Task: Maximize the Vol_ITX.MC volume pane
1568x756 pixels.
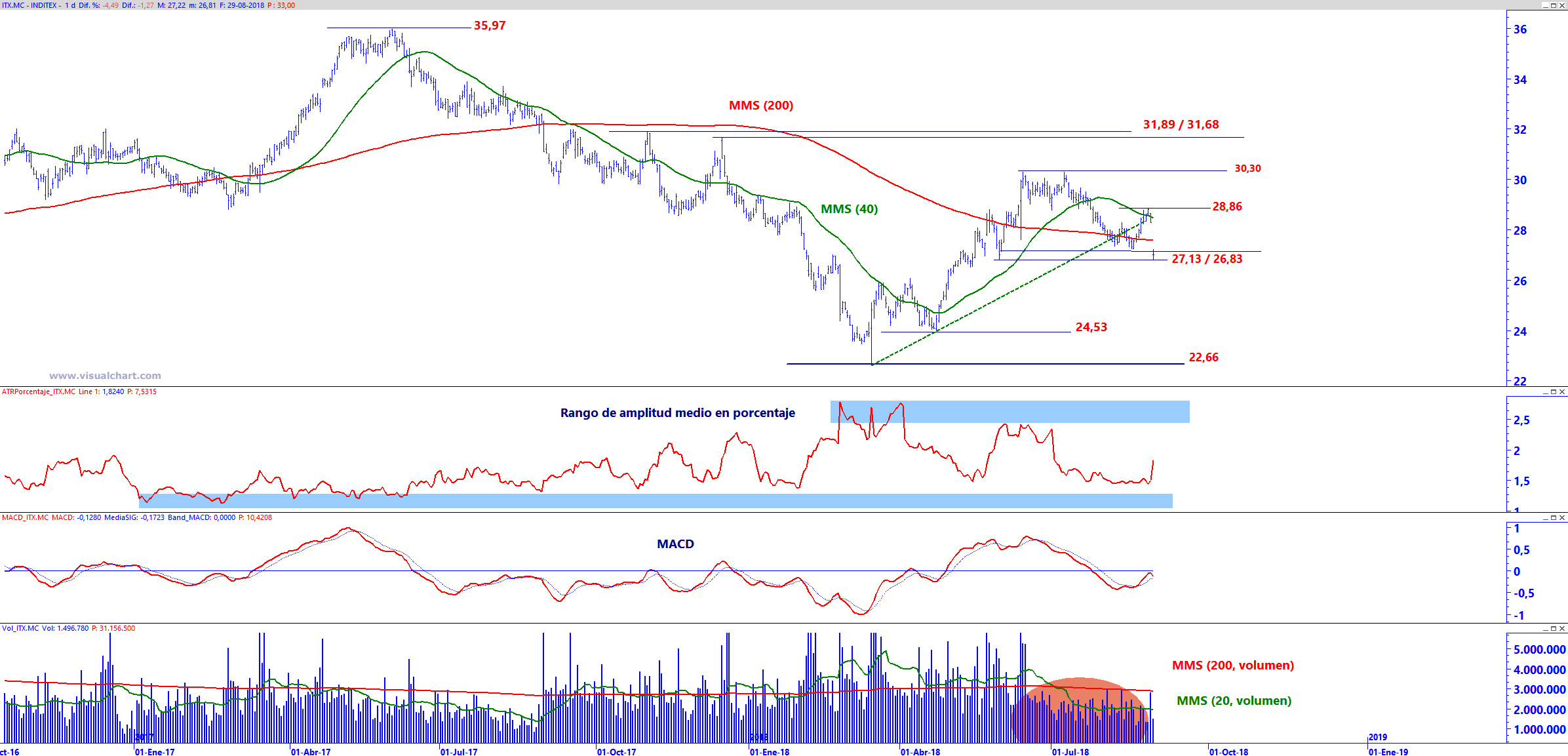Action: pos(1553,628)
